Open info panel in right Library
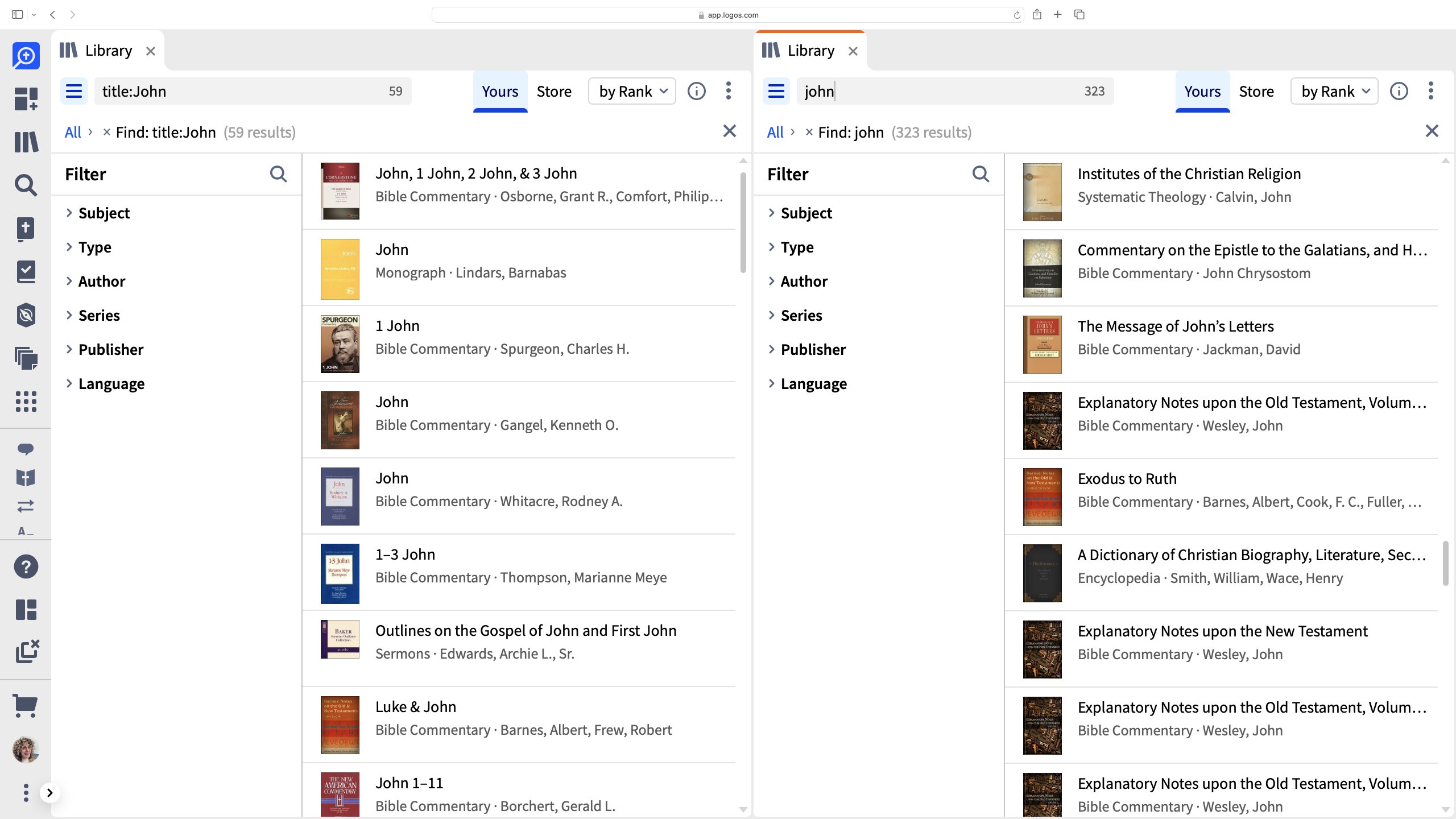The height and width of the screenshot is (819, 1456). point(1399,91)
